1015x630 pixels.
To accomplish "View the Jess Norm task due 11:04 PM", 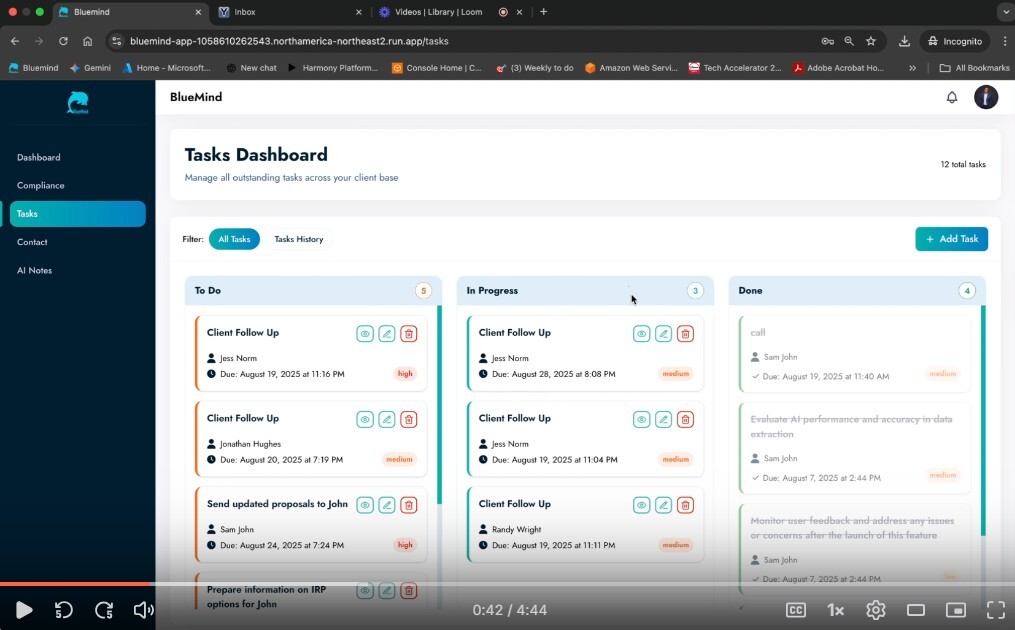I will coord(641,420).
